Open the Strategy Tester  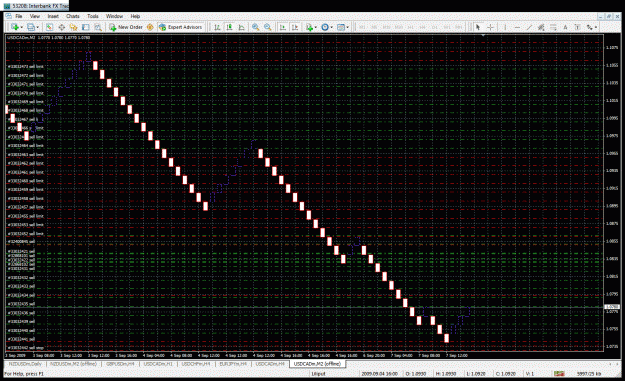coord(98,27)
